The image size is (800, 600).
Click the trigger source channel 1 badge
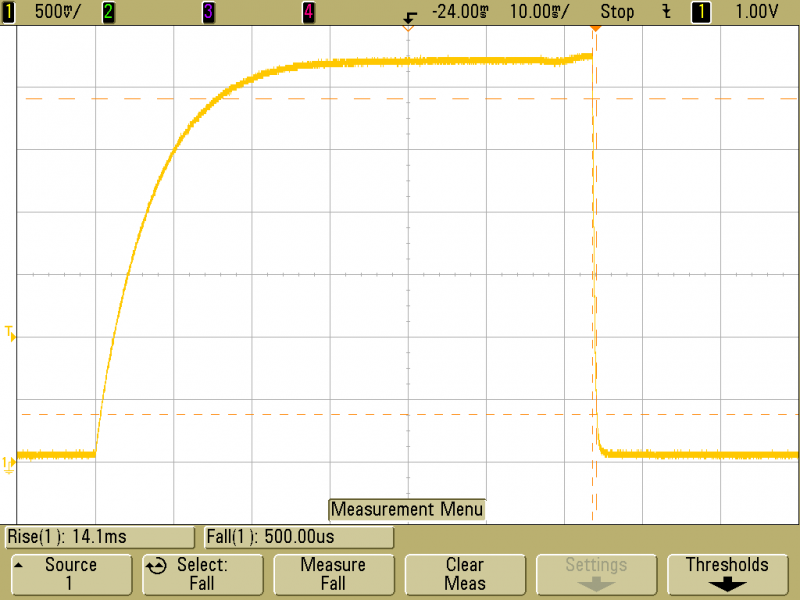[x=701, y=12]
